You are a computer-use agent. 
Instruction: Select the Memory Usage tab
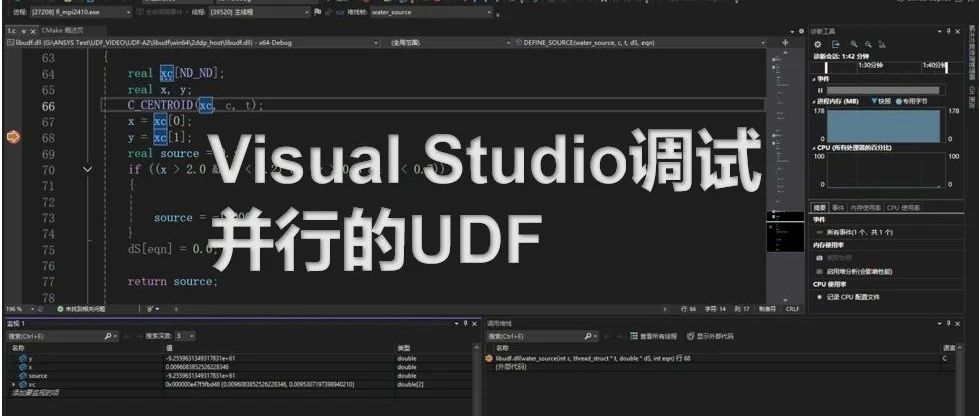865,207
